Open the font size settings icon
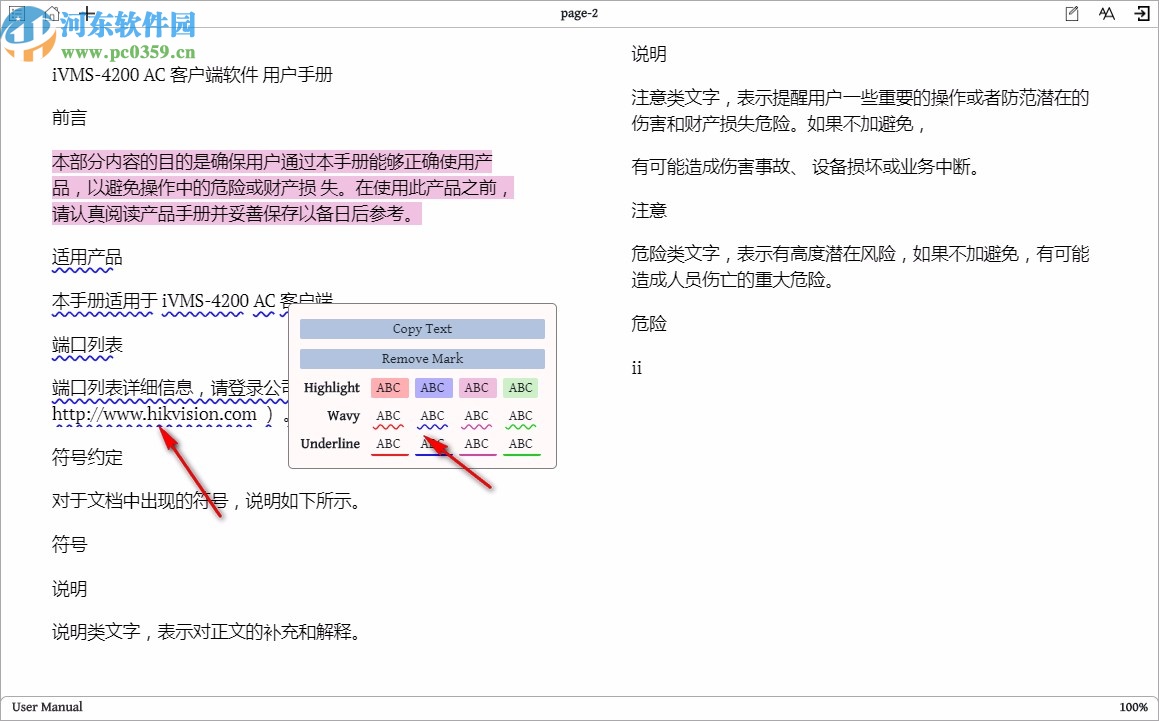This screenshot has width=1159, height=721. pos(1106,13)
